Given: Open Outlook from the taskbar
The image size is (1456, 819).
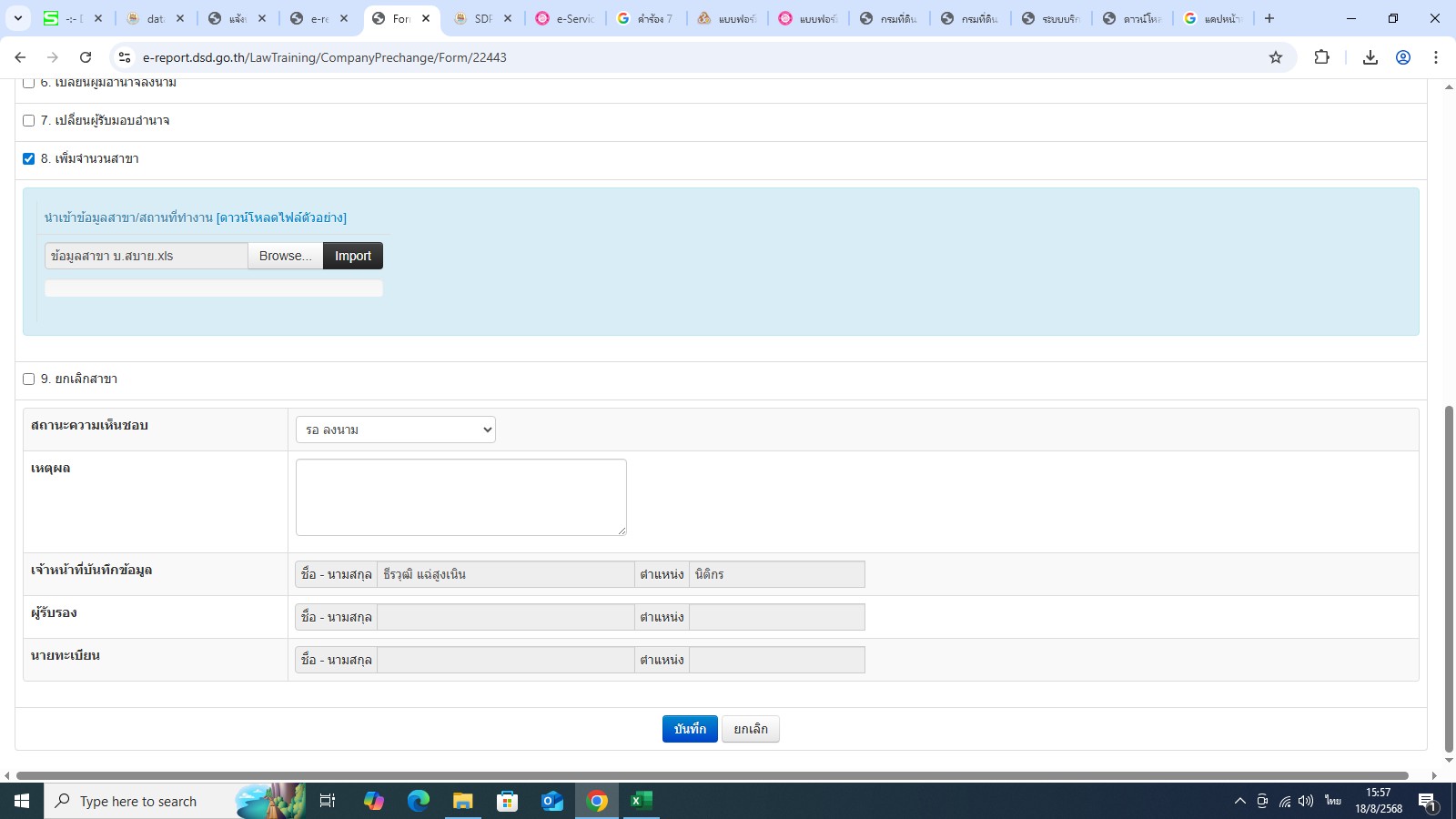Looking at the screenshot, I should point(552,801).
